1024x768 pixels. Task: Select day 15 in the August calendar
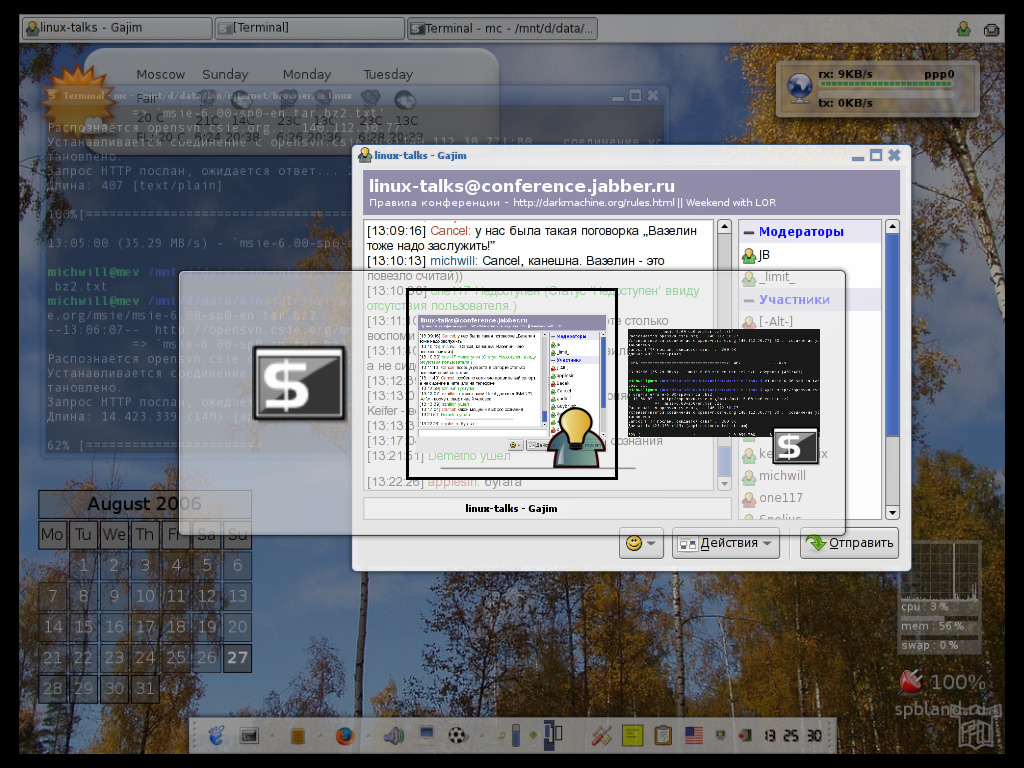[x=84, y=627]
